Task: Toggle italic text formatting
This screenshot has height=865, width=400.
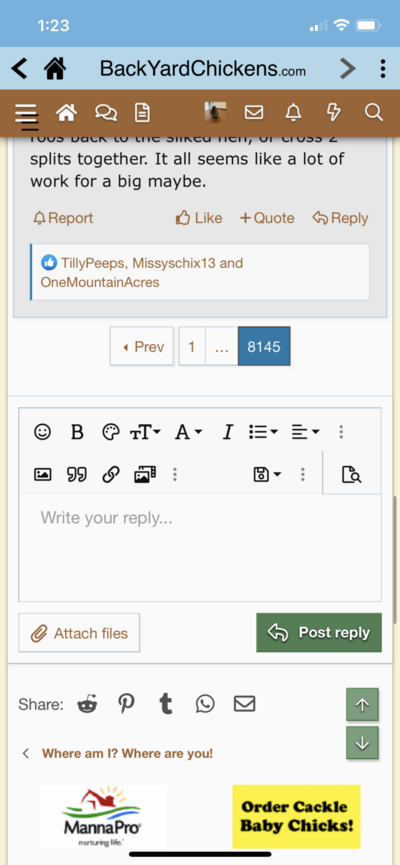Action: point(227,432)
